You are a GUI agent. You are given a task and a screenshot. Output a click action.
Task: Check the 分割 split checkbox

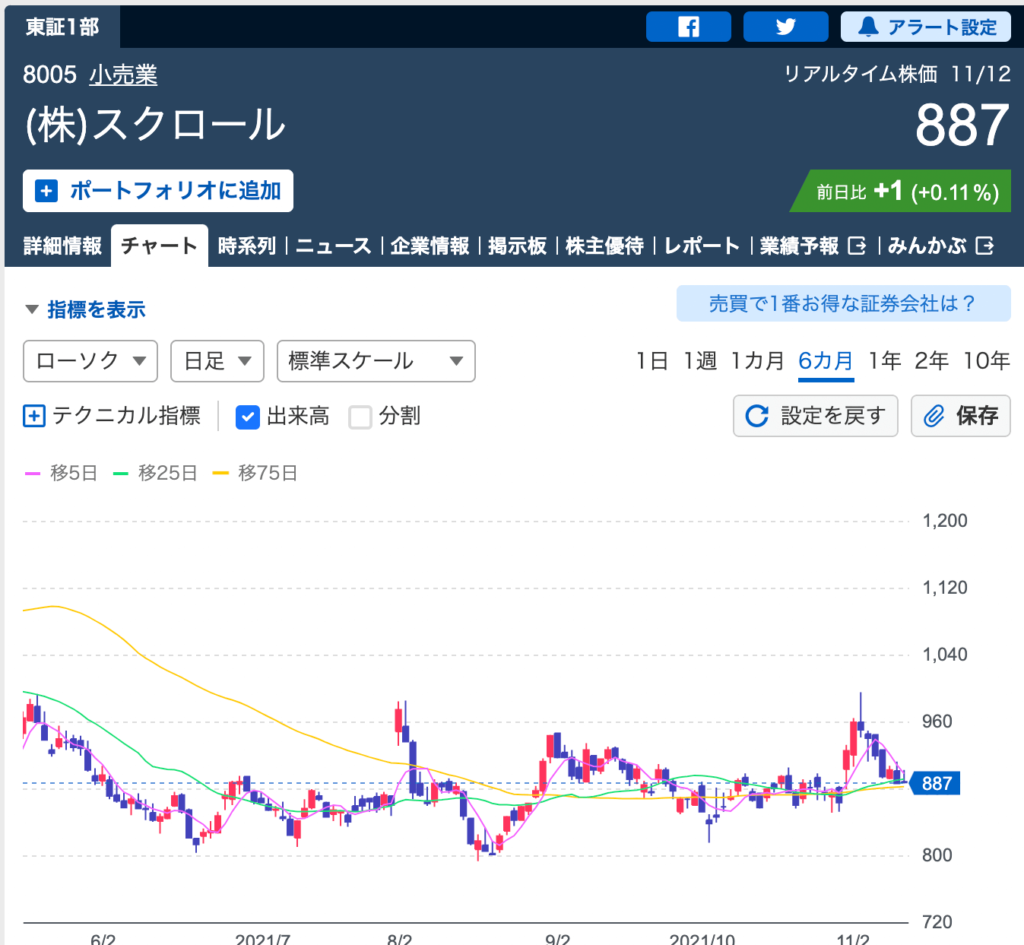(360, 416)
